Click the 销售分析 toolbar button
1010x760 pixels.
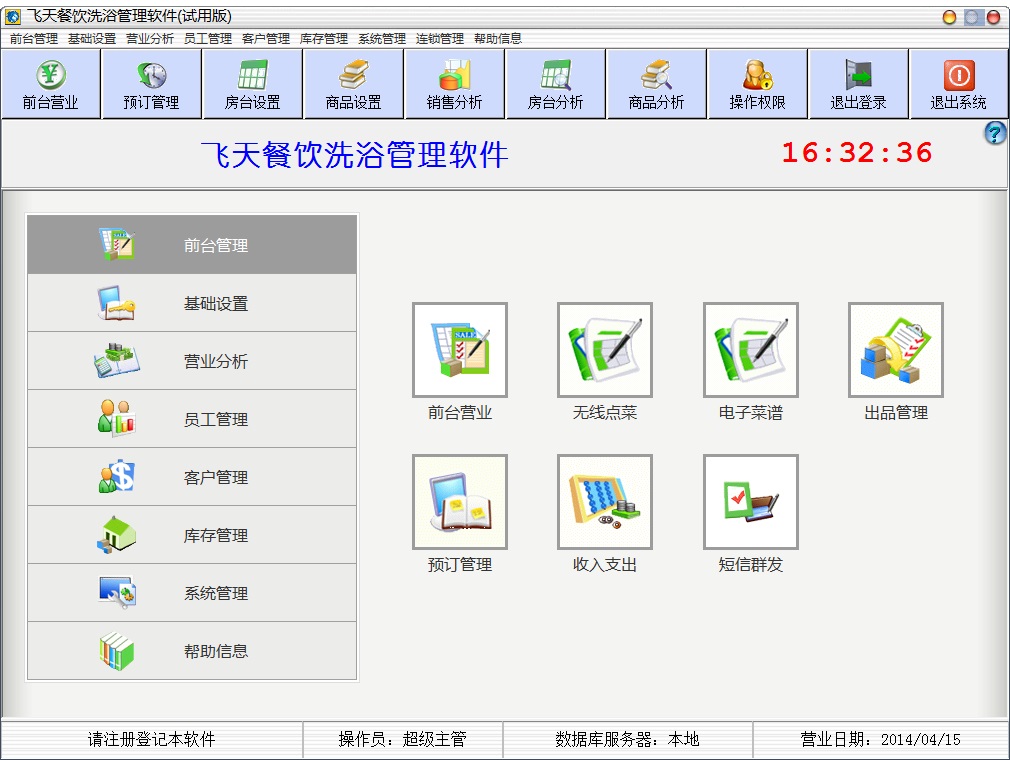[455, 85]
